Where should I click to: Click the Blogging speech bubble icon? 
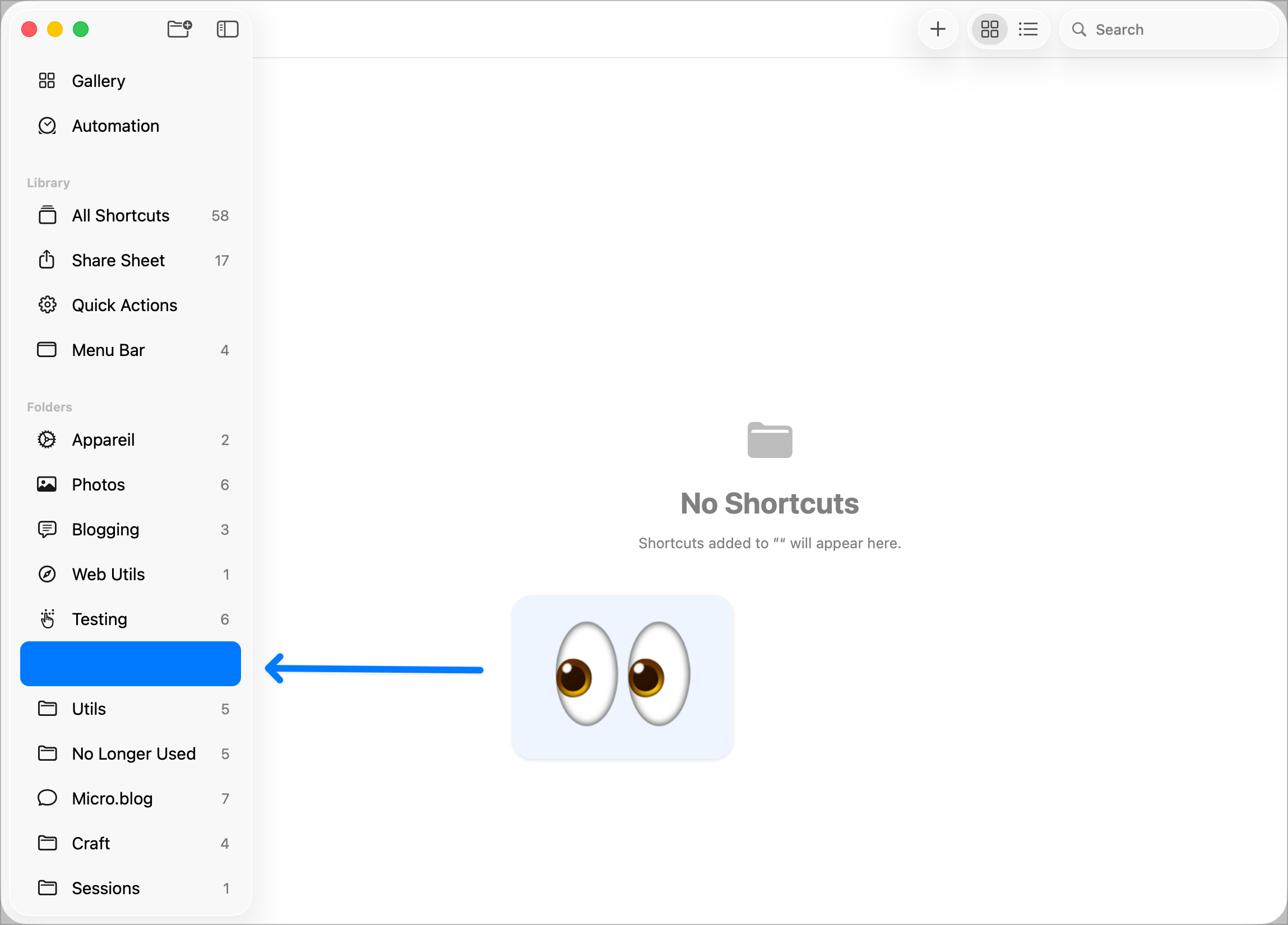47,529
